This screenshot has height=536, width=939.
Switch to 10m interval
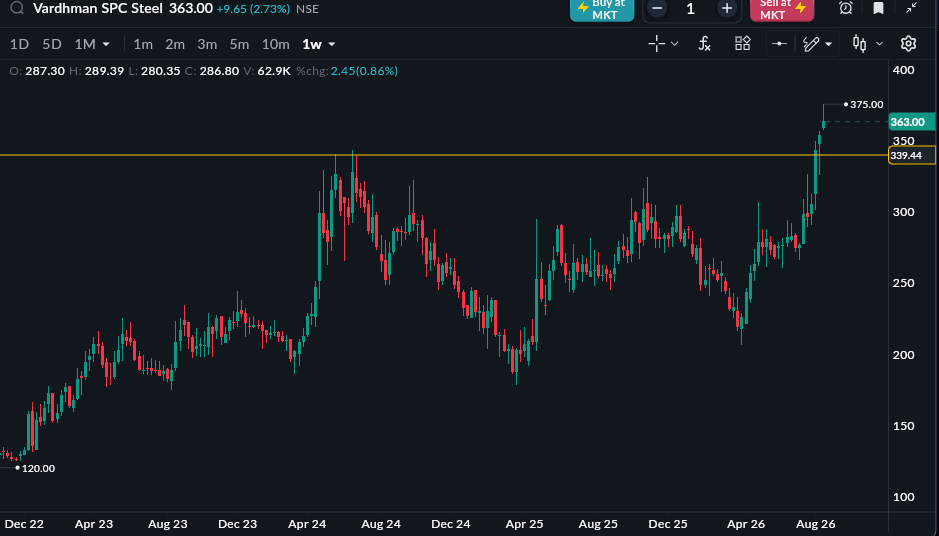click(275, 44)
